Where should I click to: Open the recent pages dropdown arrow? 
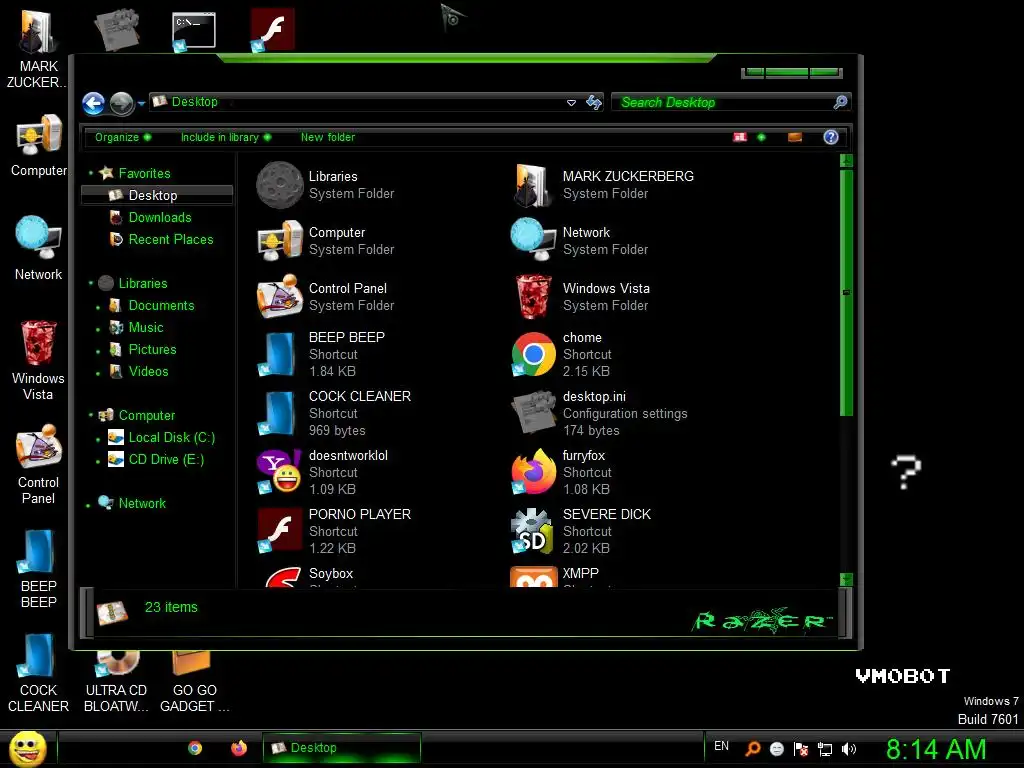pos(141,103)
